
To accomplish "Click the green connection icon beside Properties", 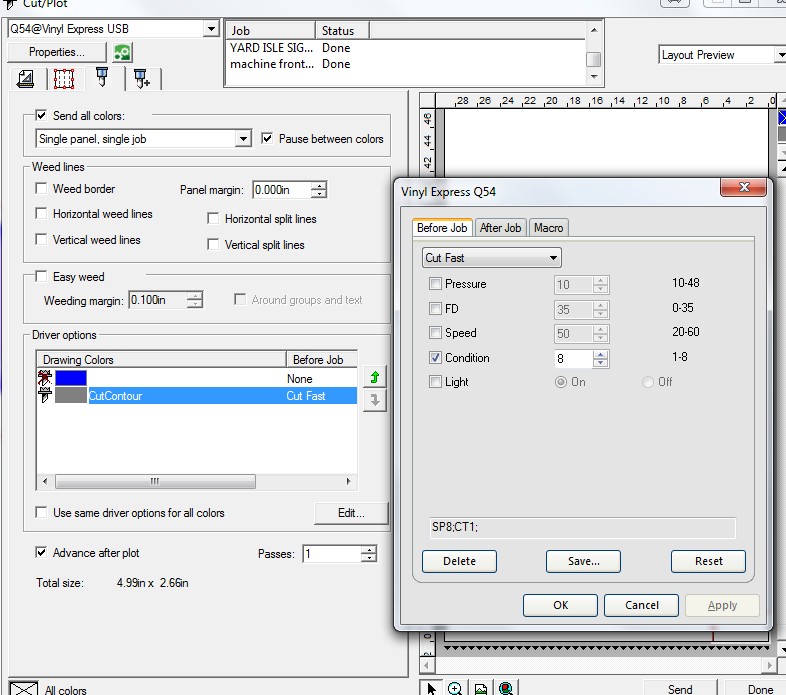I will [122, 52].
